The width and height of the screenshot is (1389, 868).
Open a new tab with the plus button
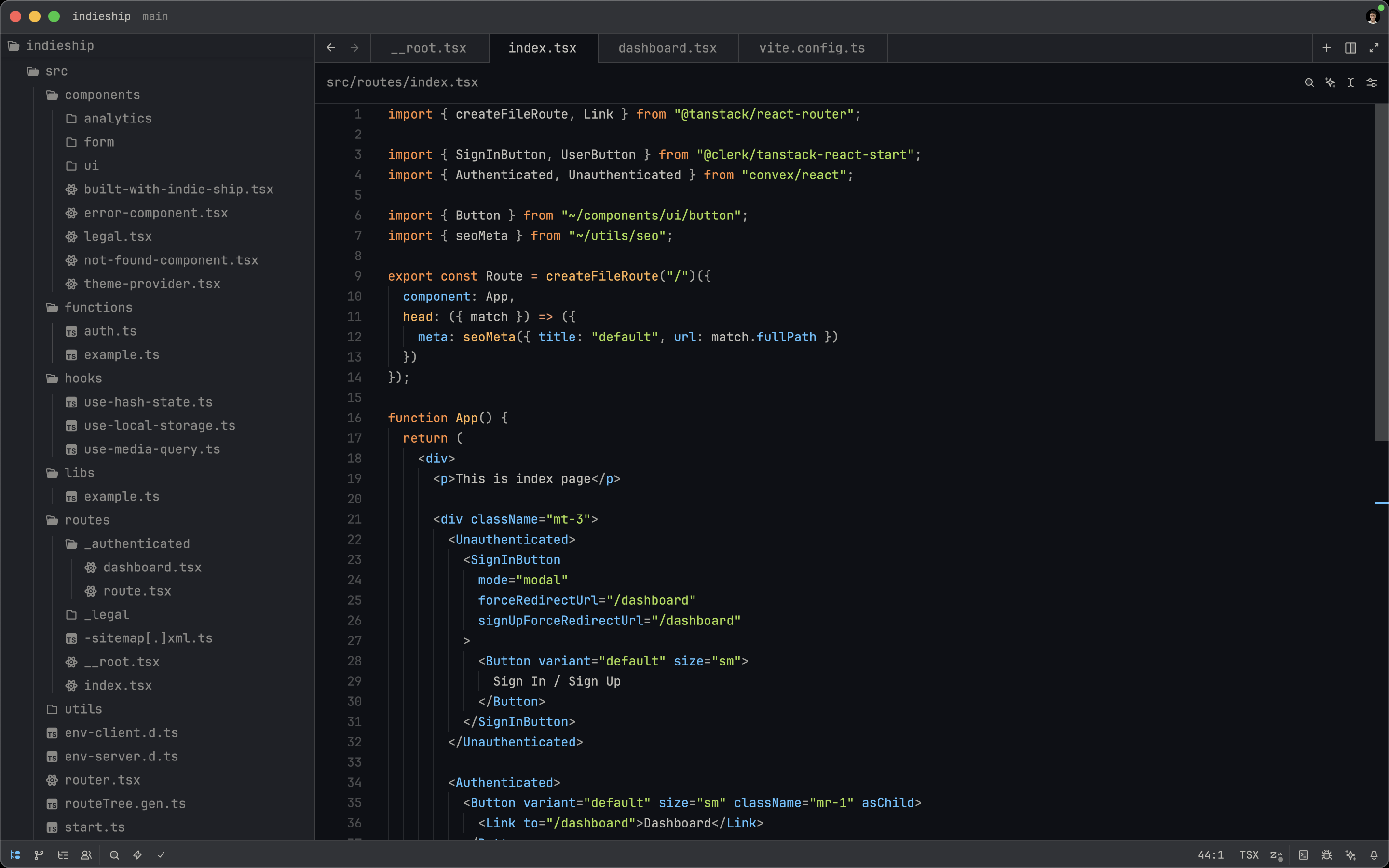tap(1327, 48)
